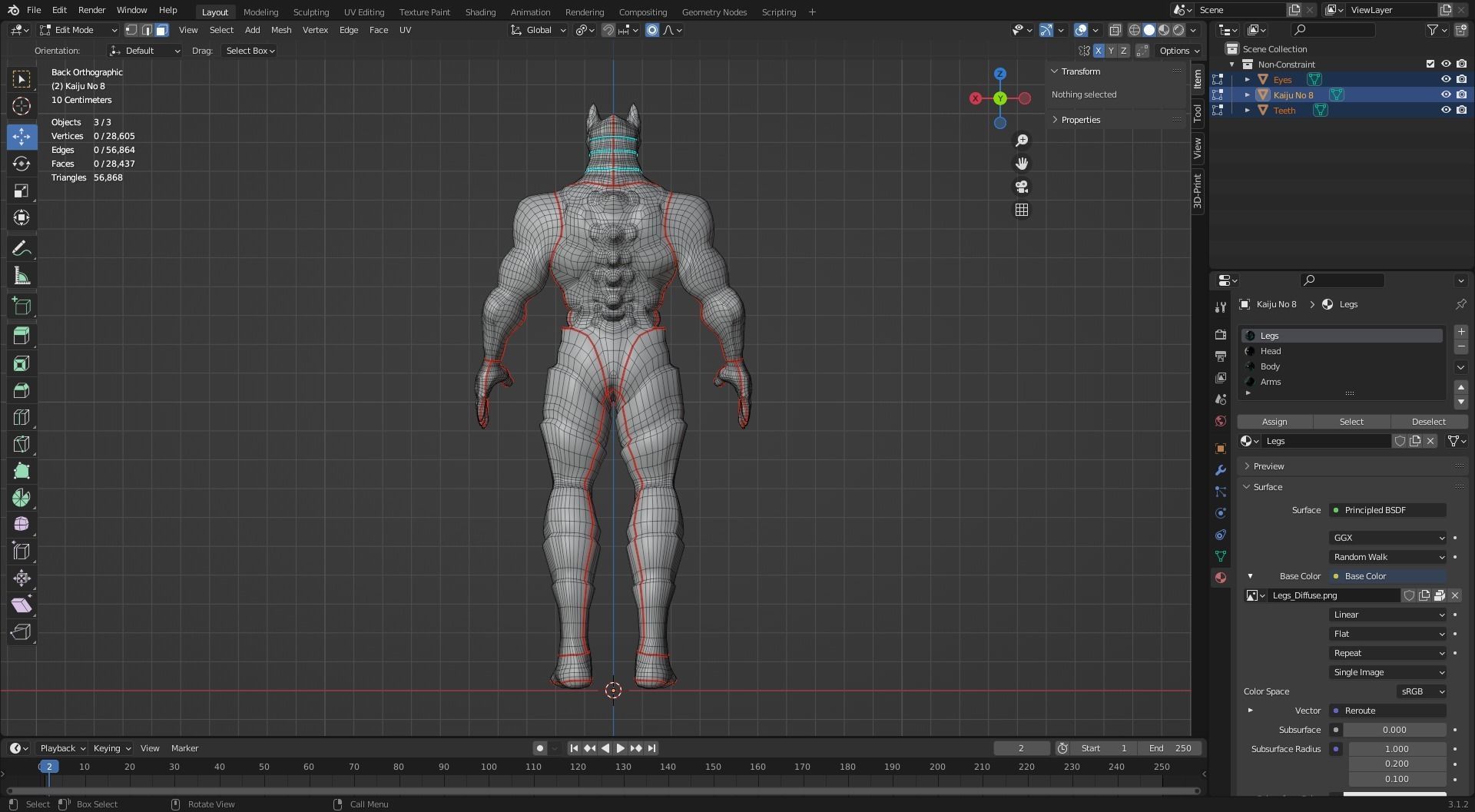
Task: Switch orthographic/perspective grid icon
Action: 1022,210
